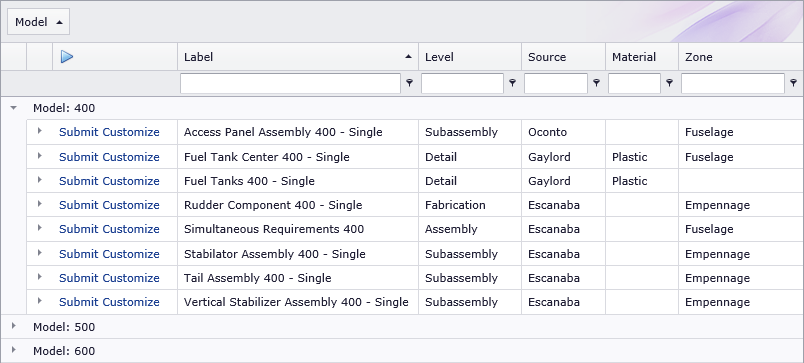Click Submit on Access Panel Assembly 400 row

click(79, 132)
